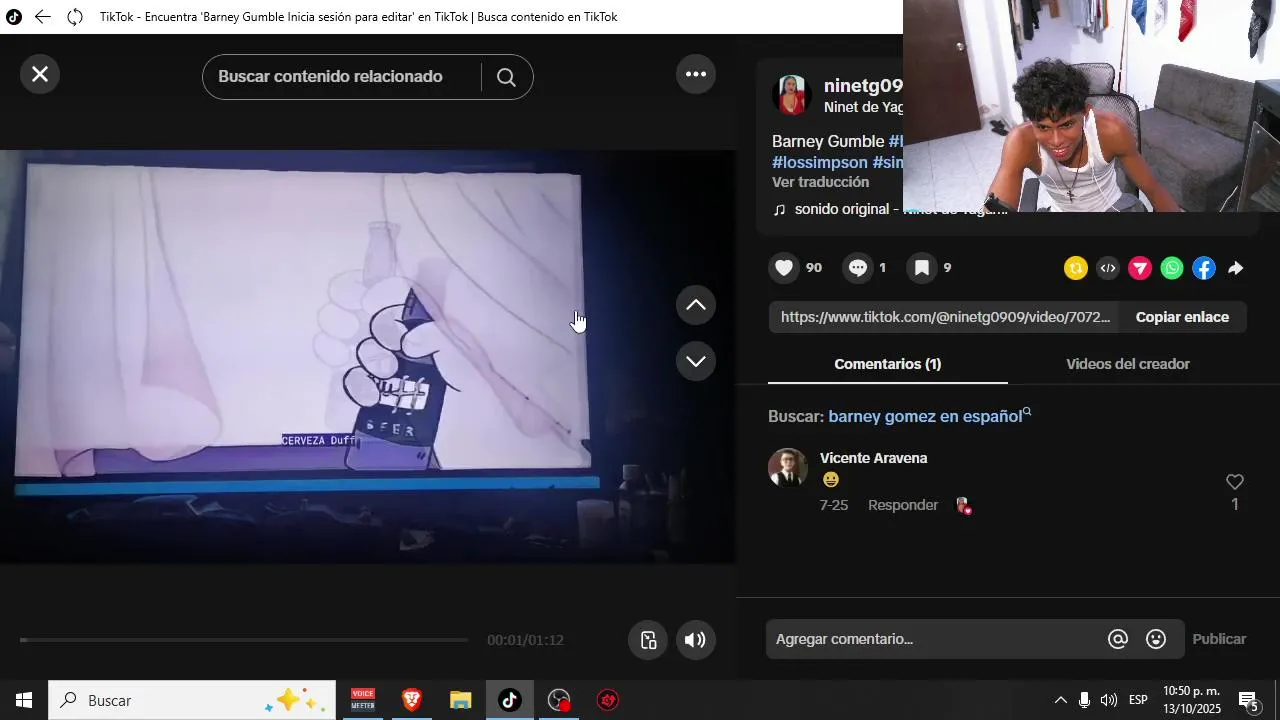Like the video with heart icon
Viewport: 1280px width, 720px height.
784,268
